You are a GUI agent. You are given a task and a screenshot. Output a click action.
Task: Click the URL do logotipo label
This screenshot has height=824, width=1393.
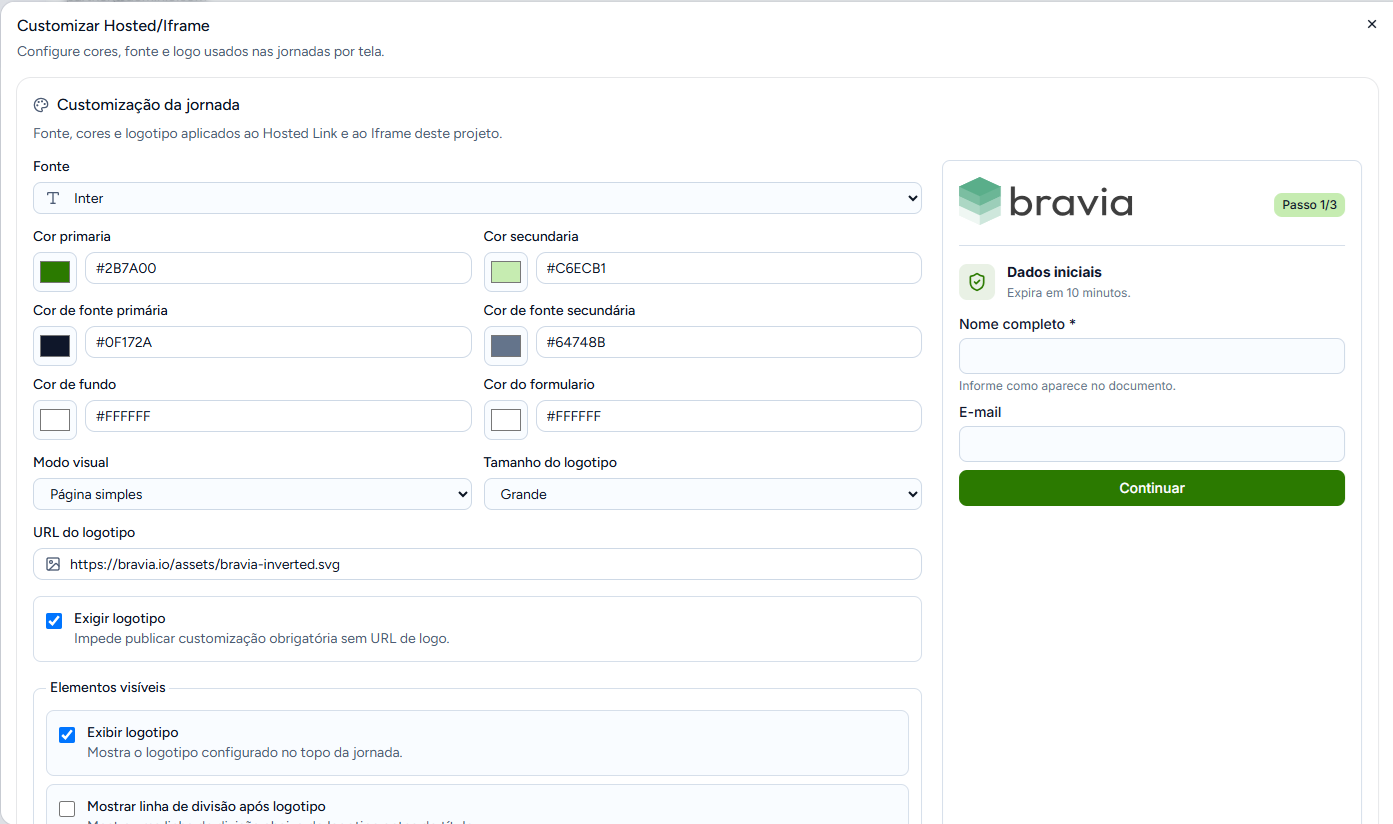pyautogui.click(x=84, y=532)
